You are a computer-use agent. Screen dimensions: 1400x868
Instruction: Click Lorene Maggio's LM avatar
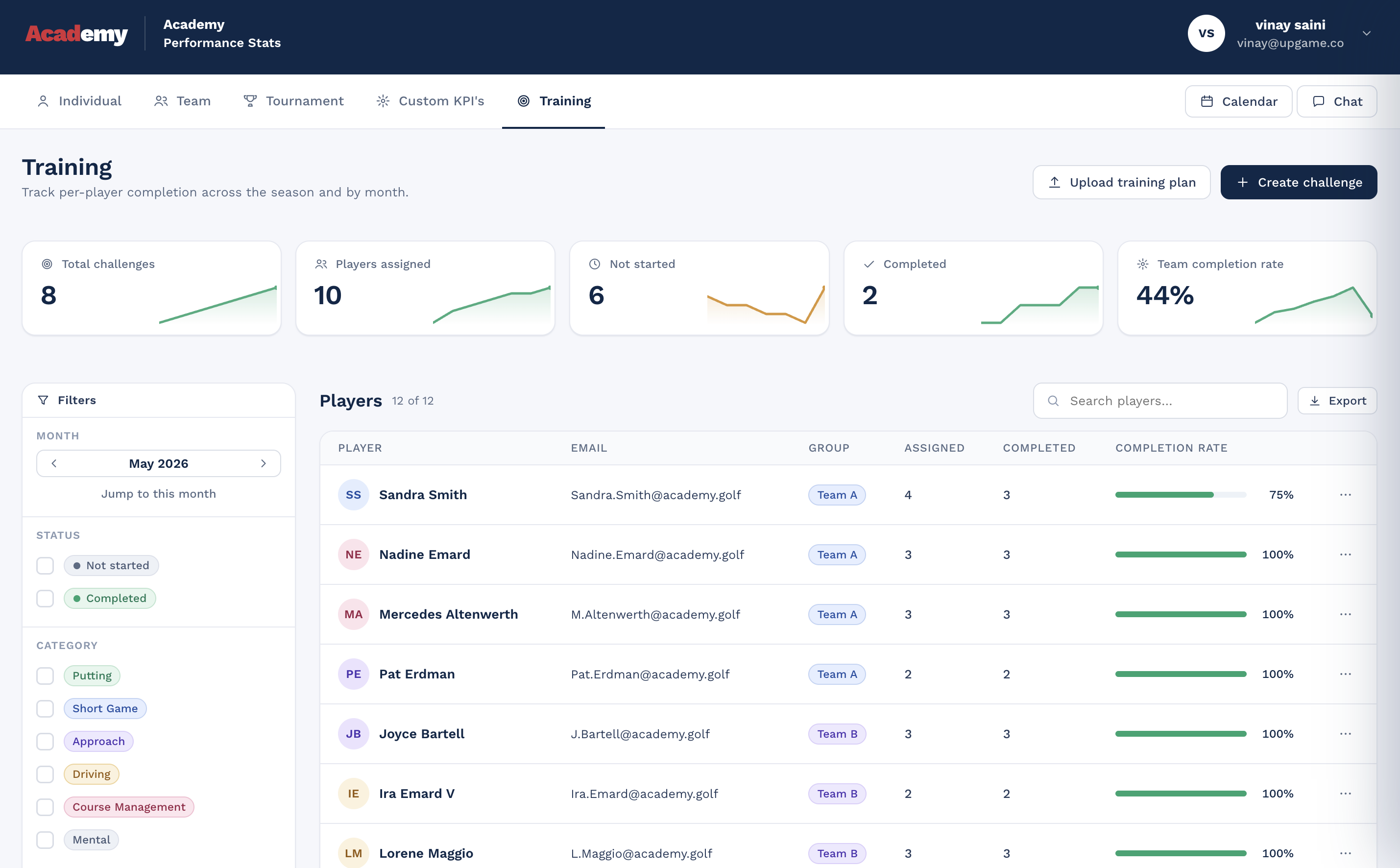click(354, 853)
